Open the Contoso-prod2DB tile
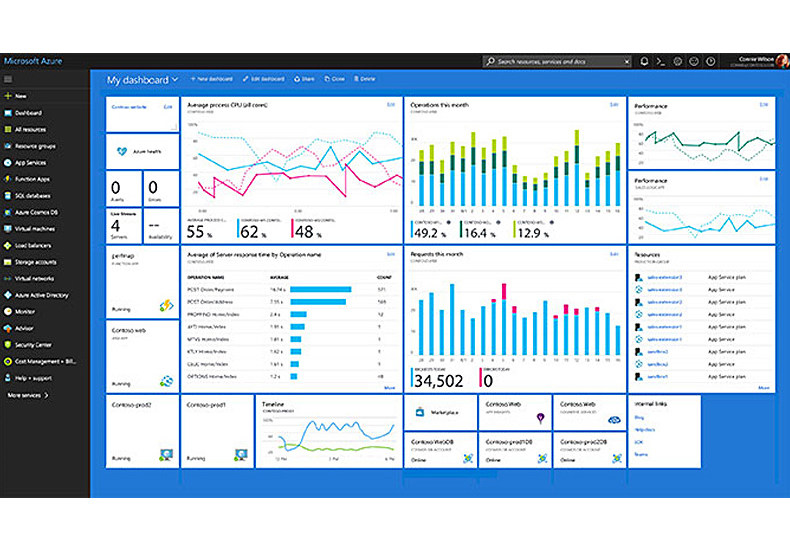The height and width of the screenshot is (534, 790). tap(589, 450)
